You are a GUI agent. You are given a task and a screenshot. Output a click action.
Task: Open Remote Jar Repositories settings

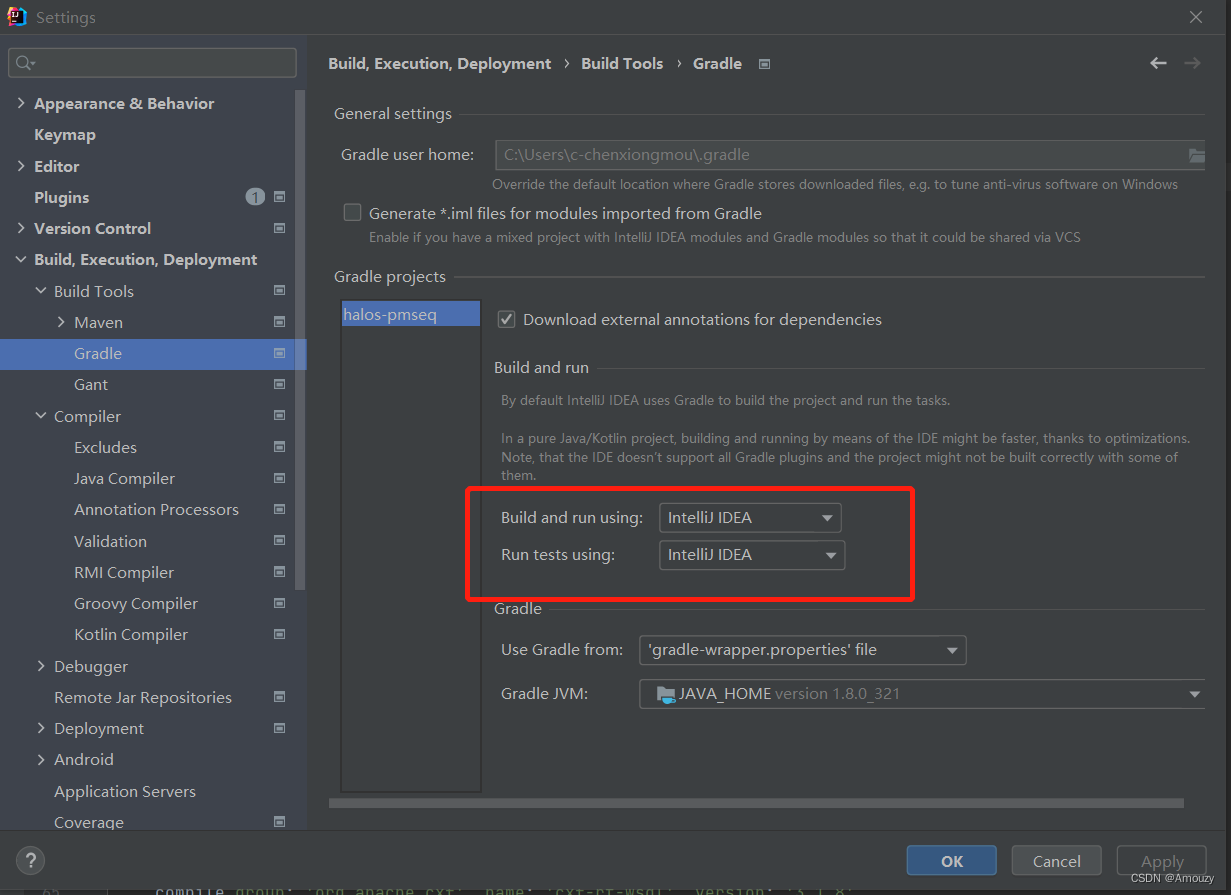(x=143, y=697)
